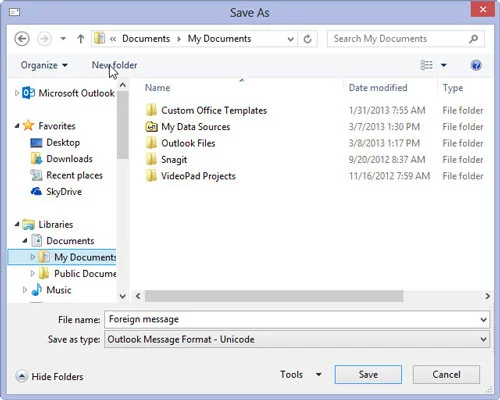Refresh the My Documents folder view

[307, 39]
